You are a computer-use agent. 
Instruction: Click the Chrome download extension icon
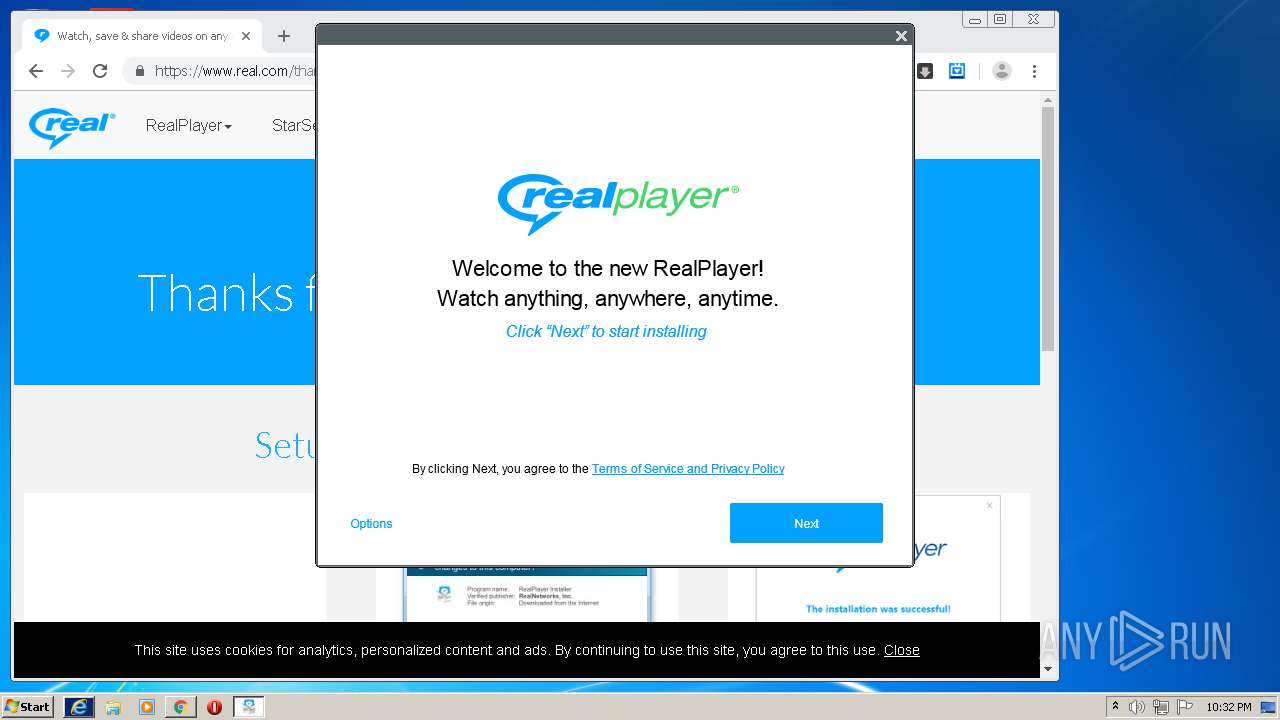point(925,71)
